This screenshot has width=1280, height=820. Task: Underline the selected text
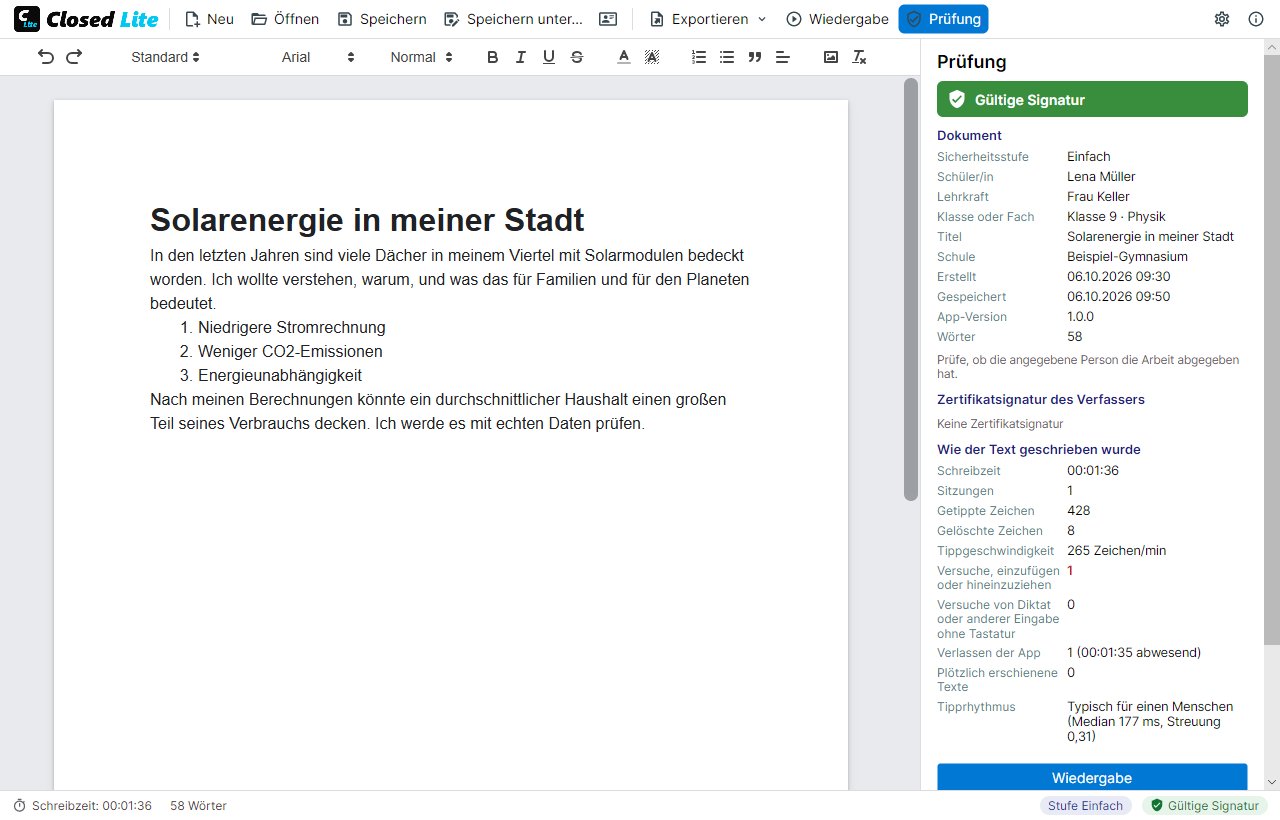[x=548, y=57]
